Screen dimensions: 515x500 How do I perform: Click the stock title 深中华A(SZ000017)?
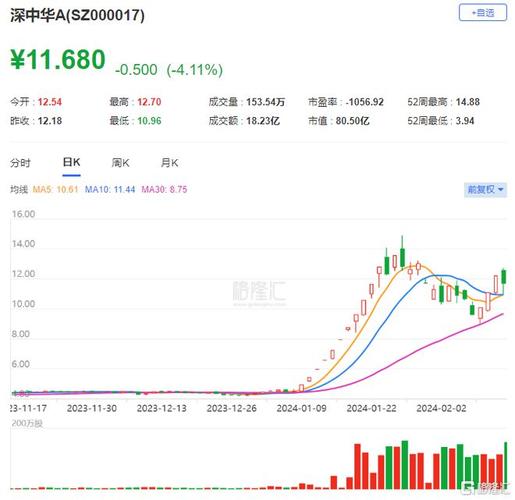click(x=77, y=15)
